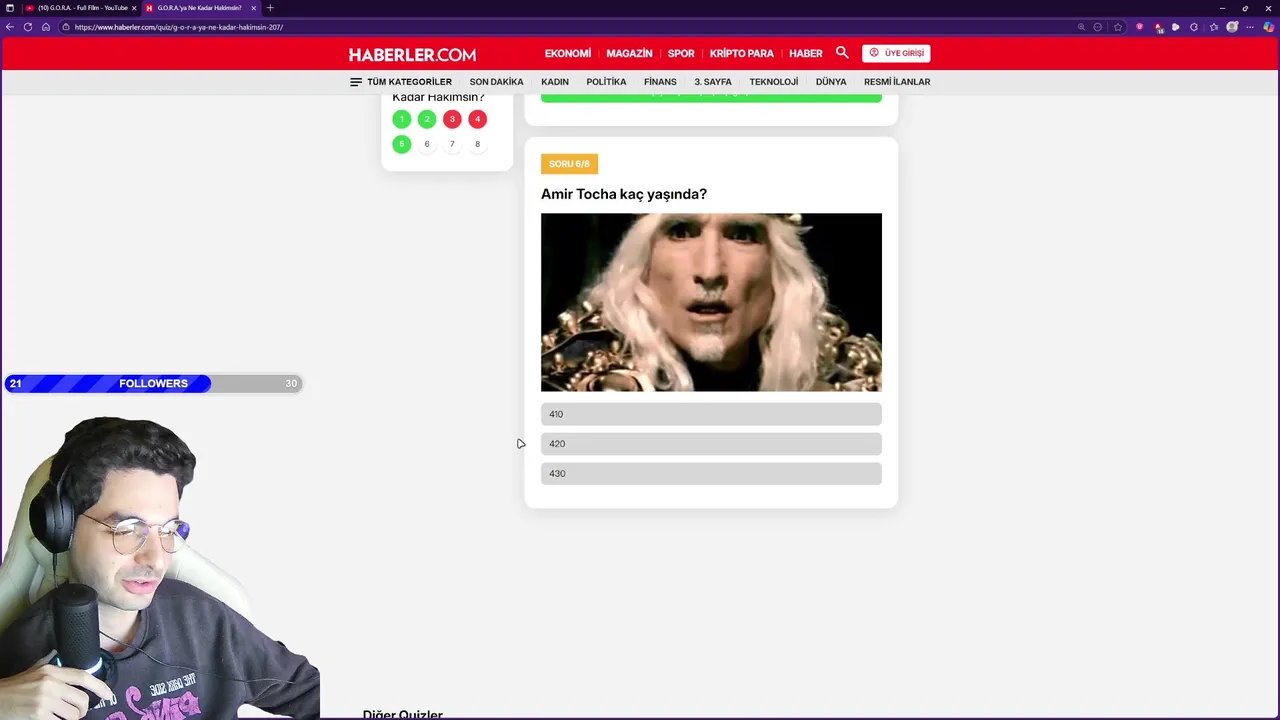Go to the HABERLER.COM homepage logo
Image resolution: width=1280 pixels, height=720 pixels.
[412, 54]
